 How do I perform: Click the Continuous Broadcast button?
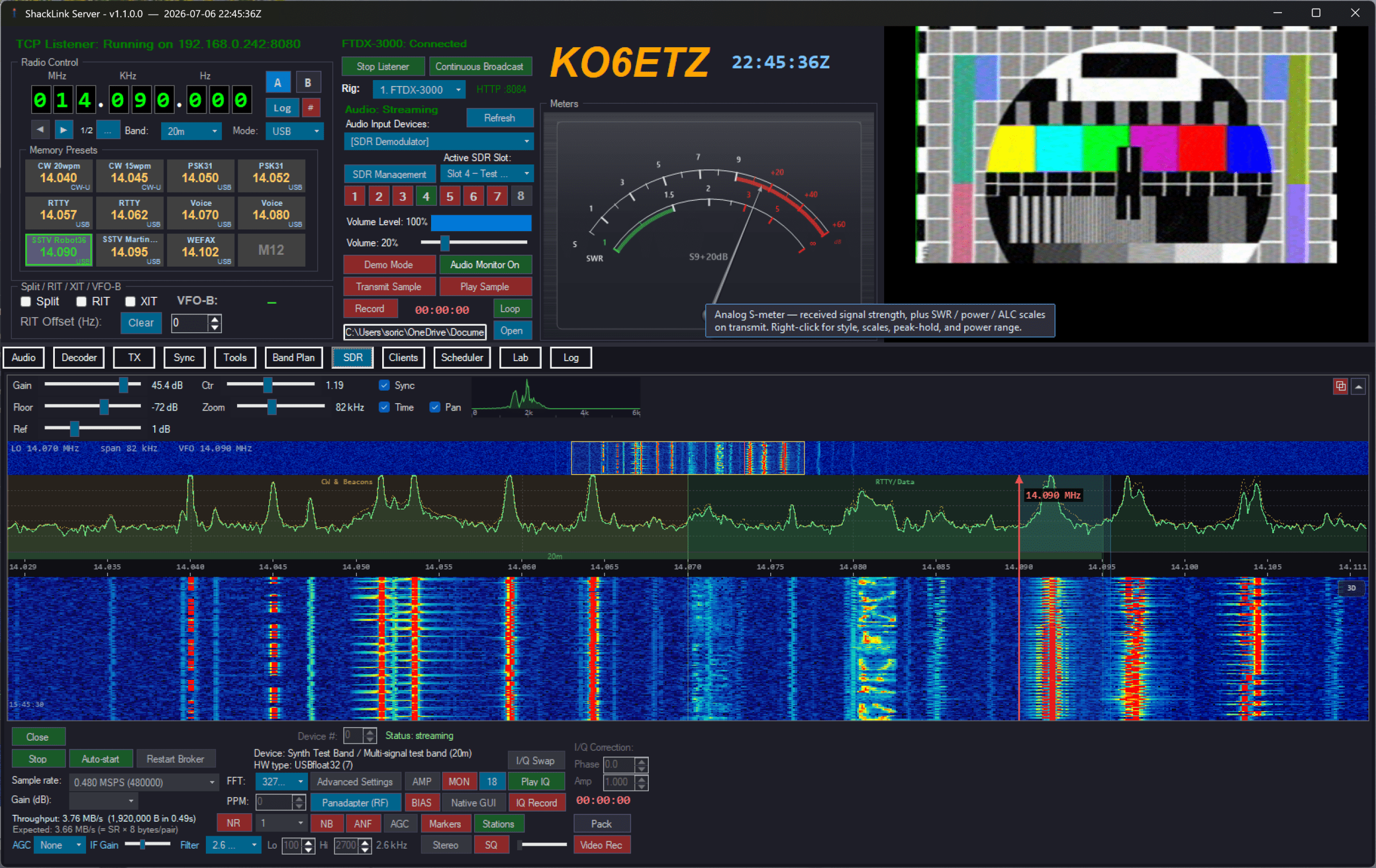tap(479, 66)
